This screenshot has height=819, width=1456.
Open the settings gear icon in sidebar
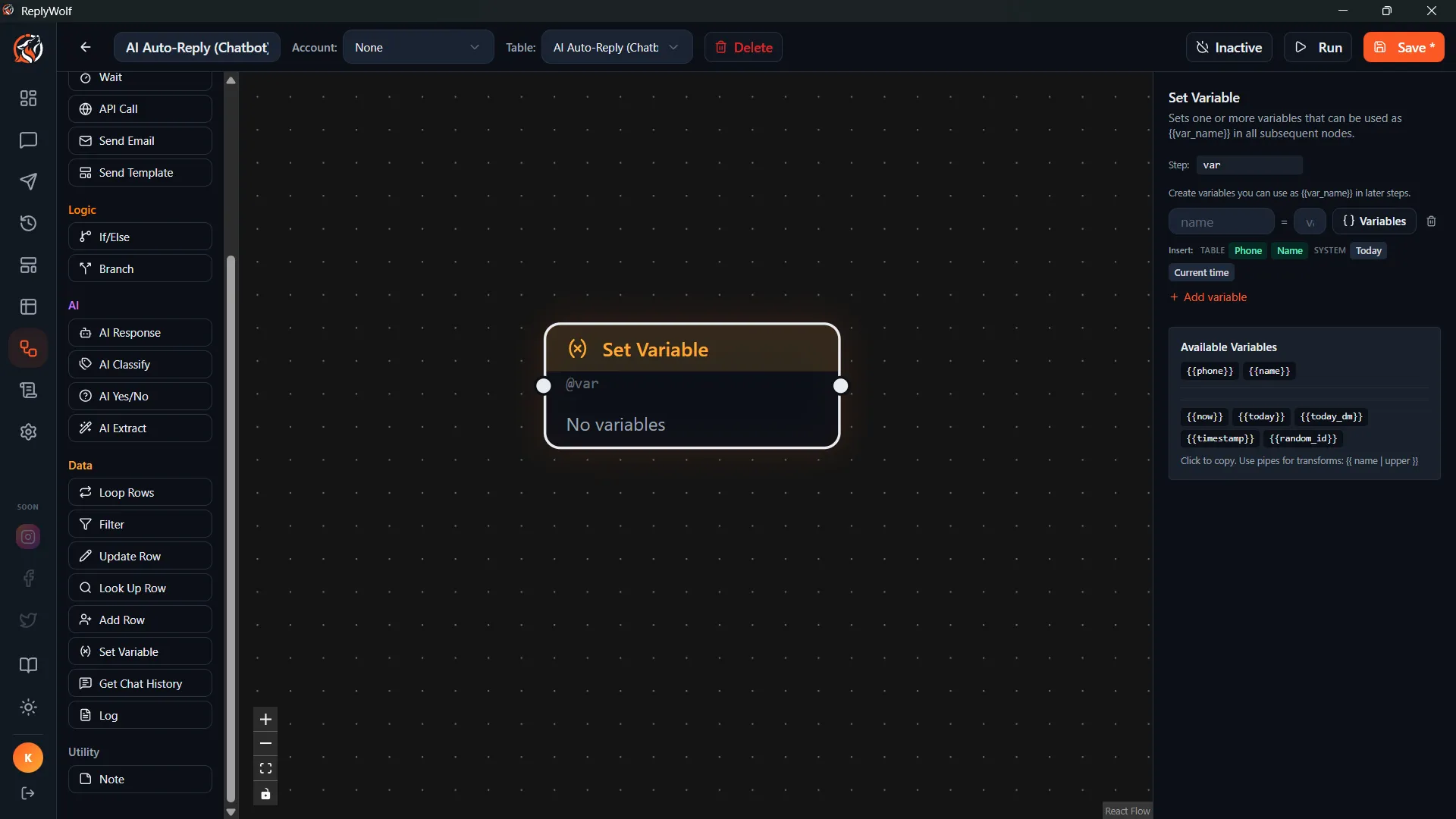[28, 432]
